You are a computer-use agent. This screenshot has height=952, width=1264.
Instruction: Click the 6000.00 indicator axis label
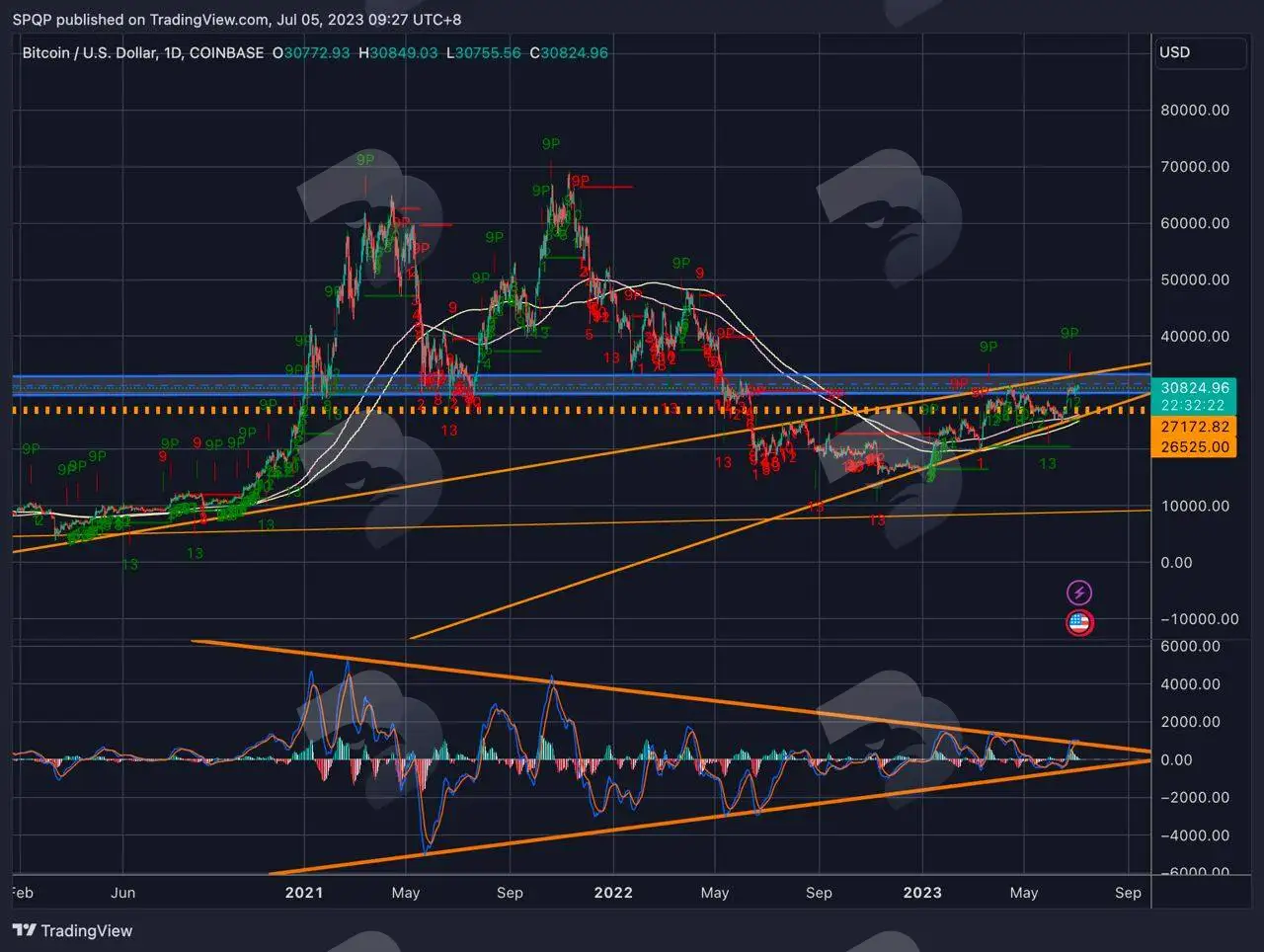pos(1190,646)
